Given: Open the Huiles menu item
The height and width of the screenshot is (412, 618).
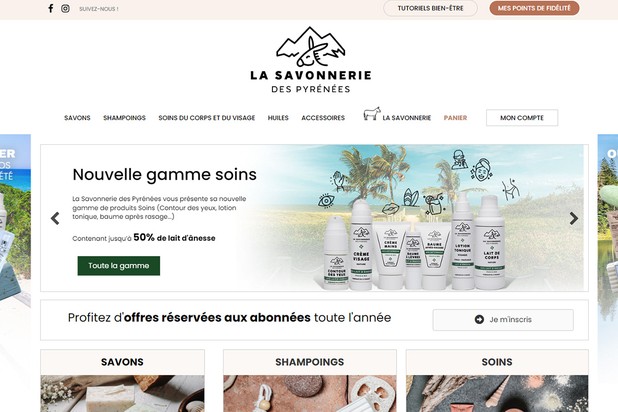Looking at the screenshot, I should pos(278,118).
